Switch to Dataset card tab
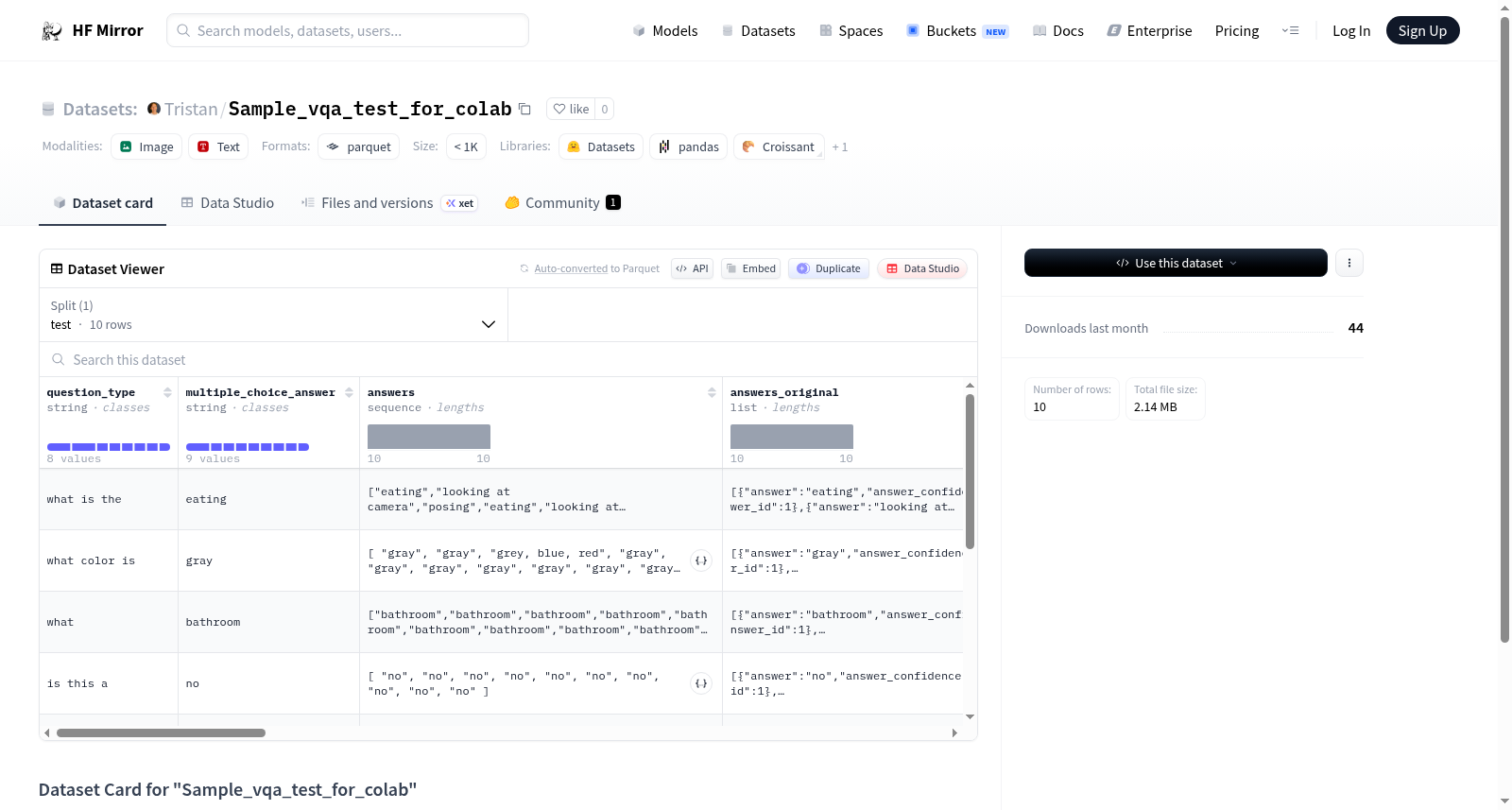This screenshot has height=810, width=1512. pos(102,203)
